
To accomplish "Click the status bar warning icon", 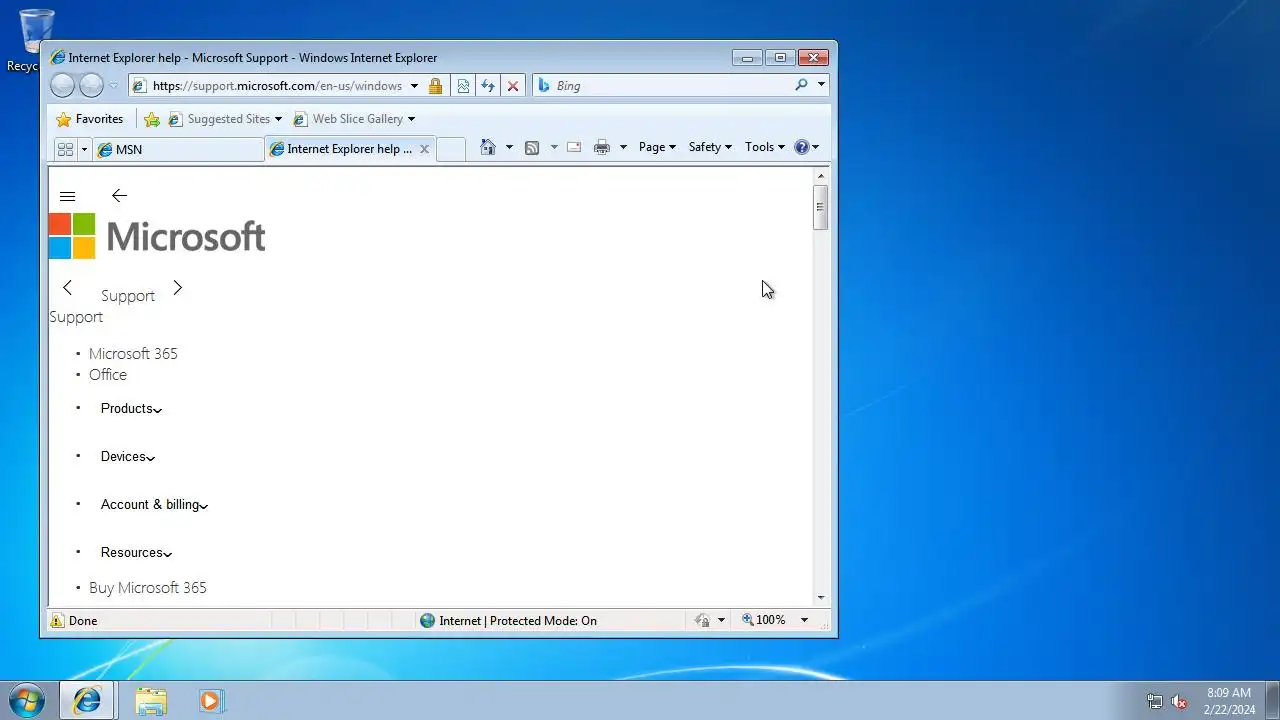I will (x=57, y=621).
